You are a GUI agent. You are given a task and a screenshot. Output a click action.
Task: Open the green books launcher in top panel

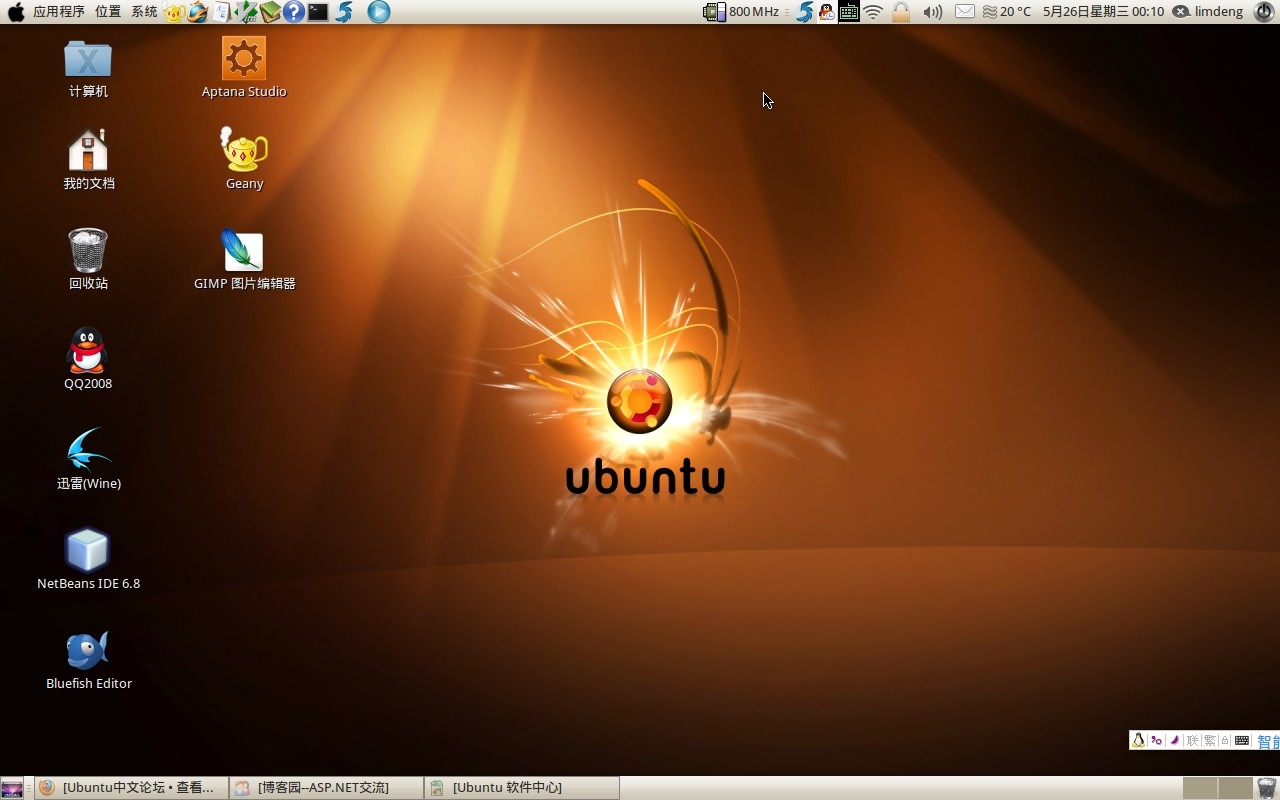[269, 12]
